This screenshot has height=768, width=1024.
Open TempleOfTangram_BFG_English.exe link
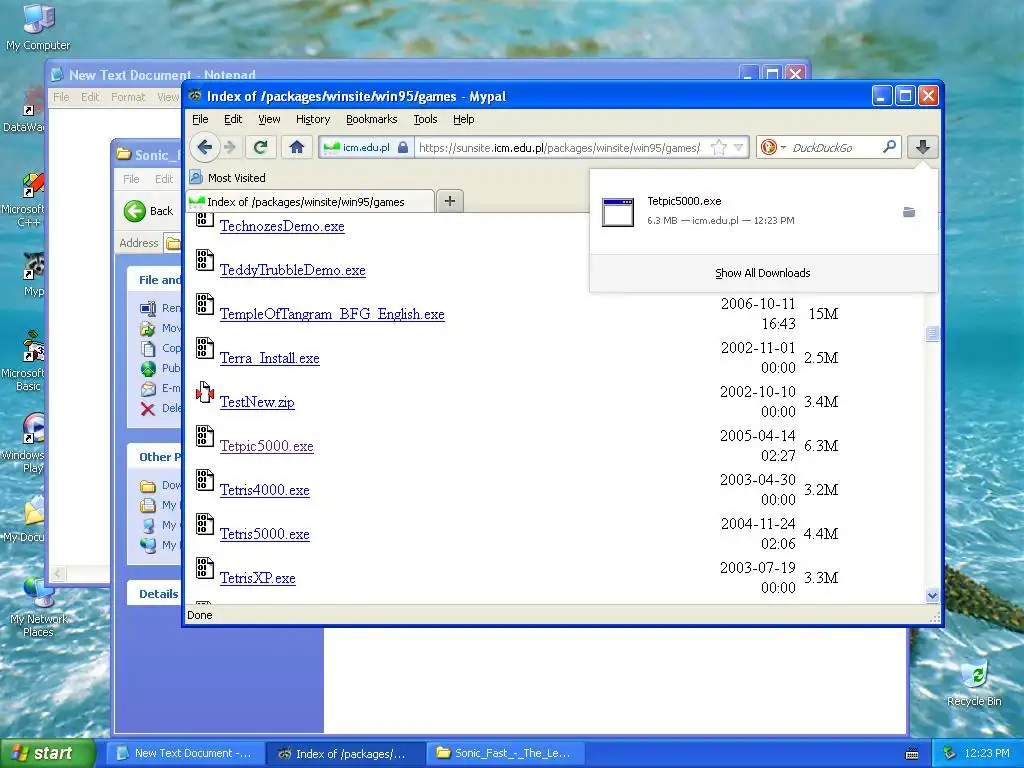click(x=332, y=313)
